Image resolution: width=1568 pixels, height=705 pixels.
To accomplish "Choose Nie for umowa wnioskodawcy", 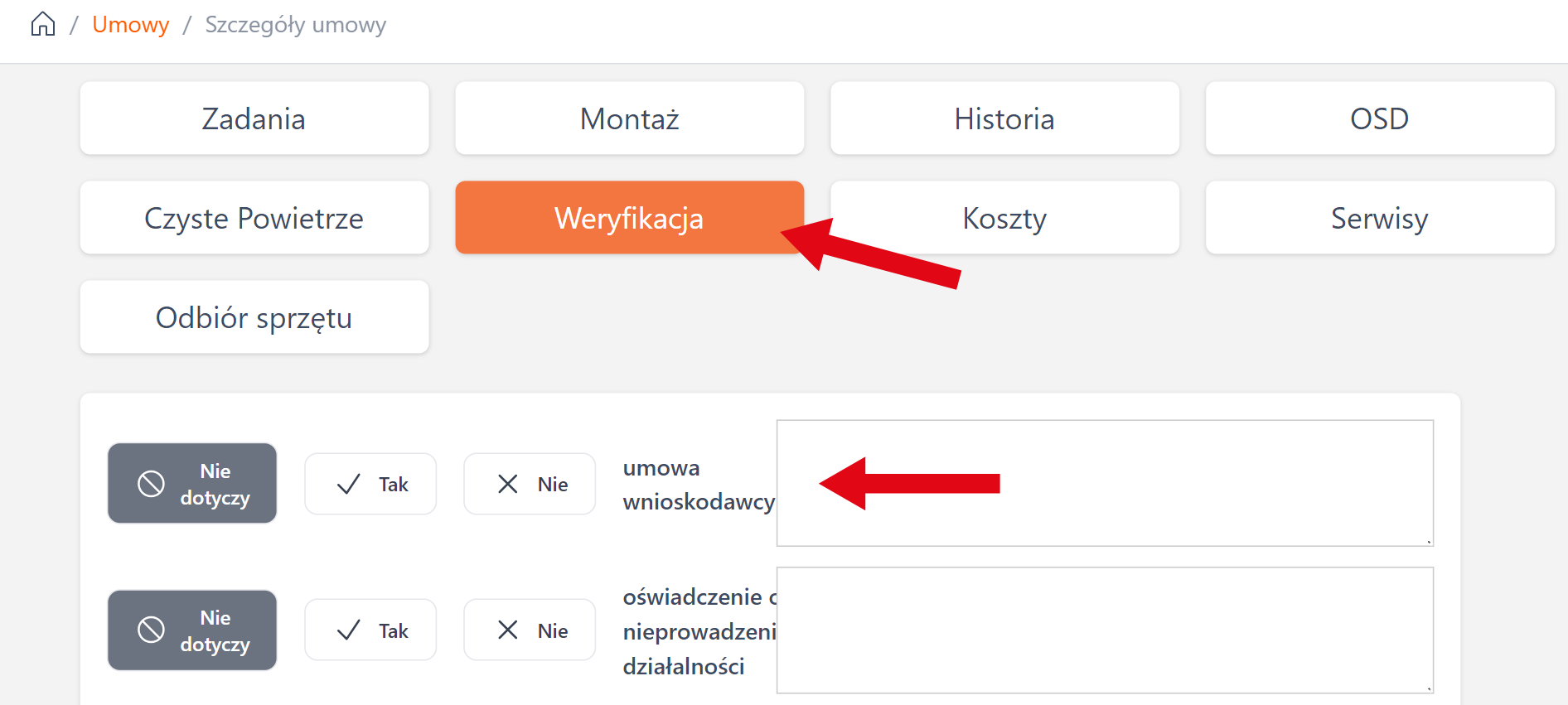I will tap(530, 484).
